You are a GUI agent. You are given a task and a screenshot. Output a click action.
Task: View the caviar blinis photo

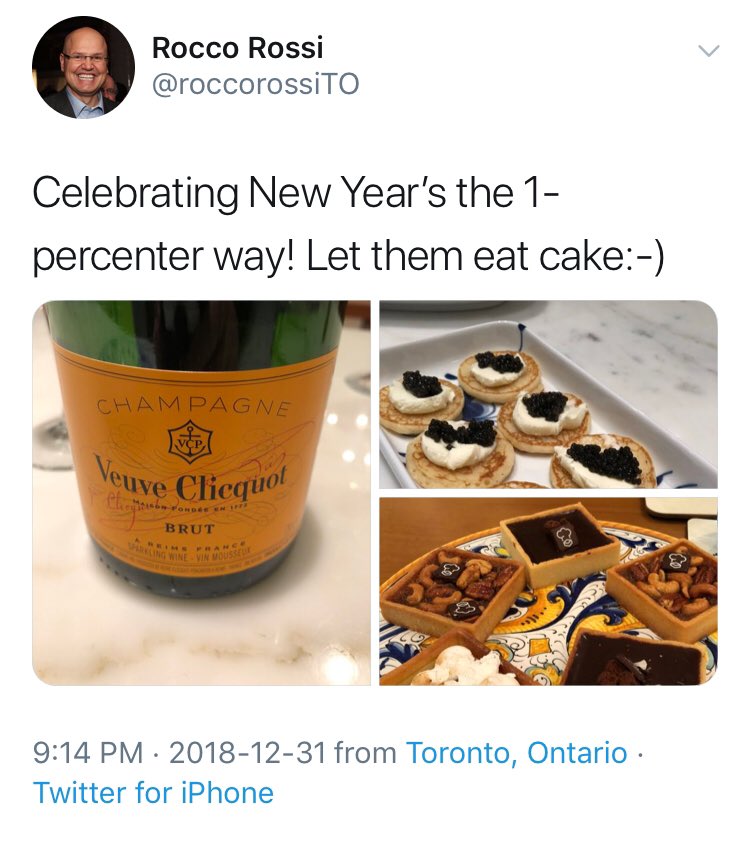[x=548, y=394]
